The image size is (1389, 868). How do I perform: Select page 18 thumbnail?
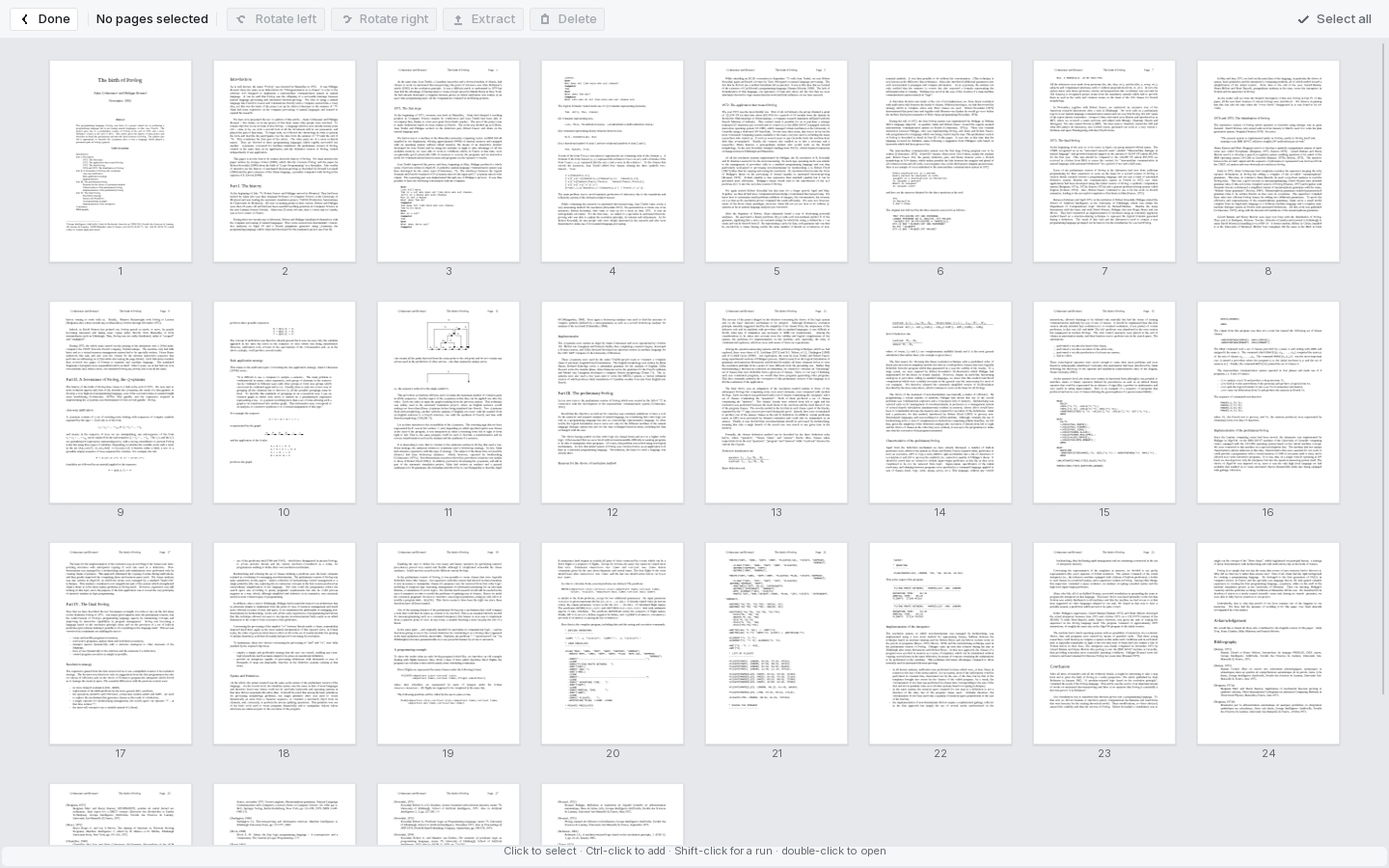click(285, 643)
